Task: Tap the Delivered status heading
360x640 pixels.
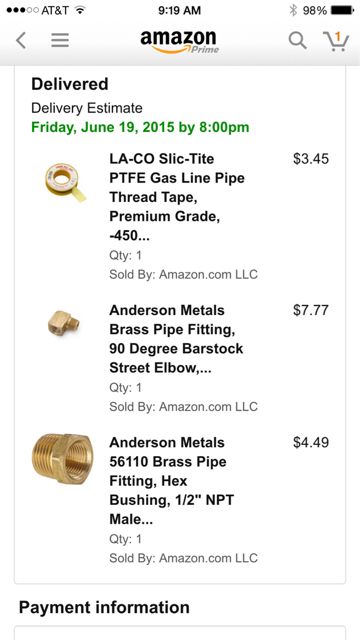Action: [x=70, y=84]
